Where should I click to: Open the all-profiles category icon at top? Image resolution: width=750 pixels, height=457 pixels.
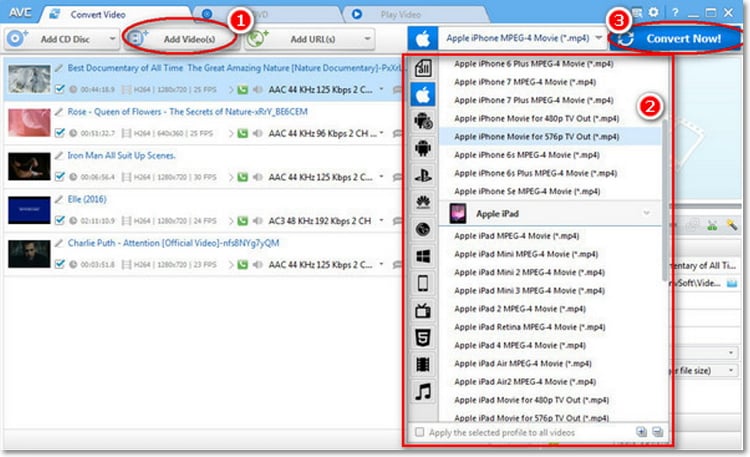(423, 68)
